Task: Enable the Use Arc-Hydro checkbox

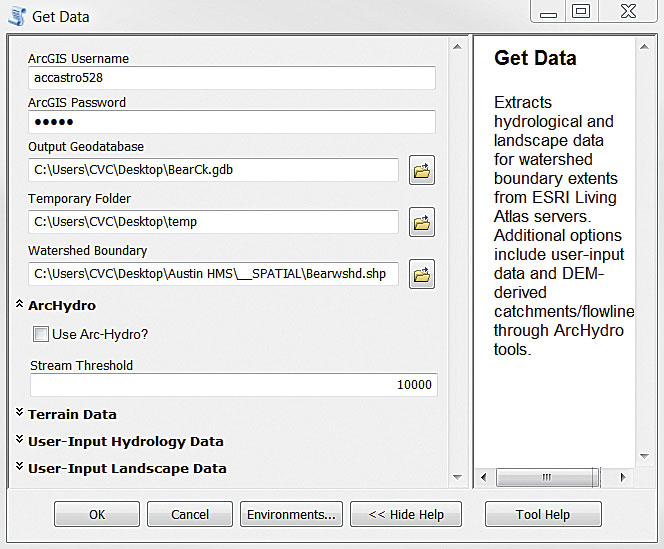Action: tap(41, 334)
